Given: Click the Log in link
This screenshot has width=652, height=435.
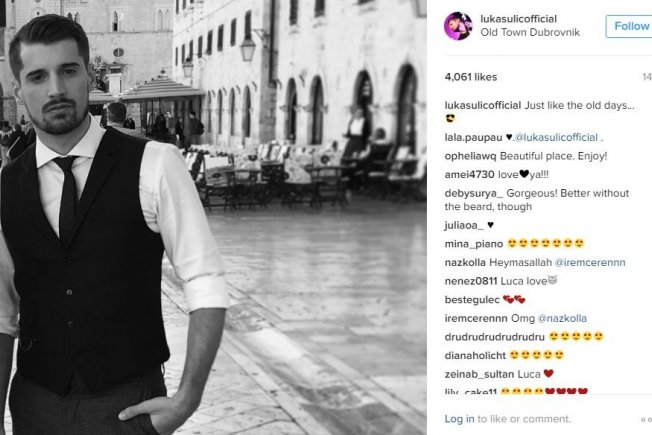Looking at the screenshot, I should pos(459,419).
